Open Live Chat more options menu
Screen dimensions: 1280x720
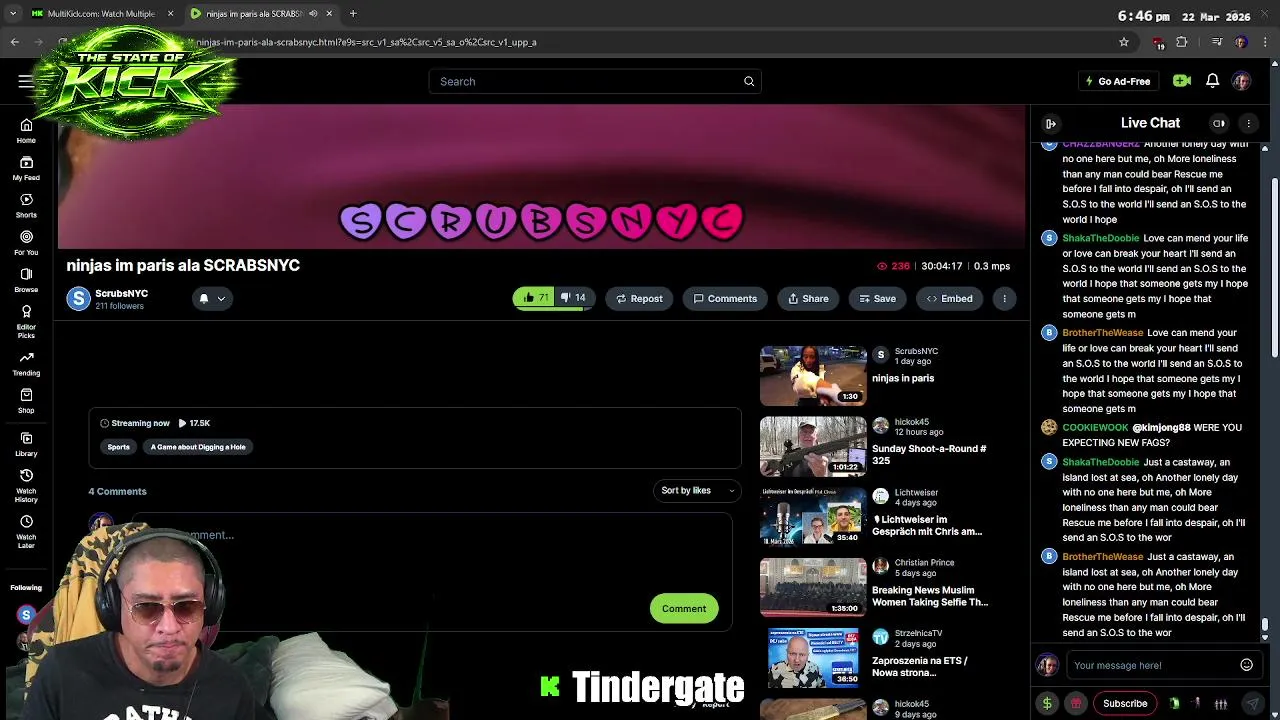1248,123
